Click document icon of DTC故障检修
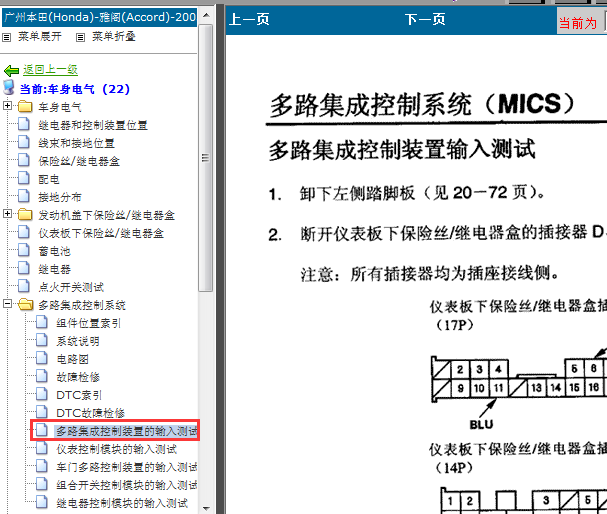 point(42,412)
